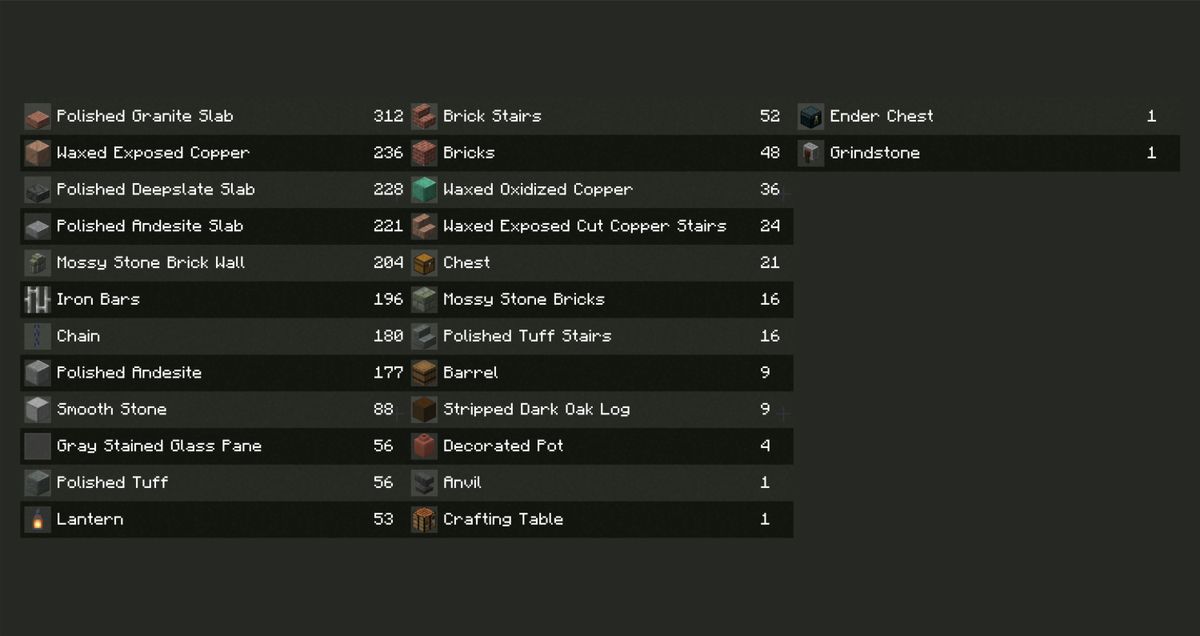This screenshot has width=1200, height=636.
Task: Click the Chain count of 180
Action: (388, 337)
